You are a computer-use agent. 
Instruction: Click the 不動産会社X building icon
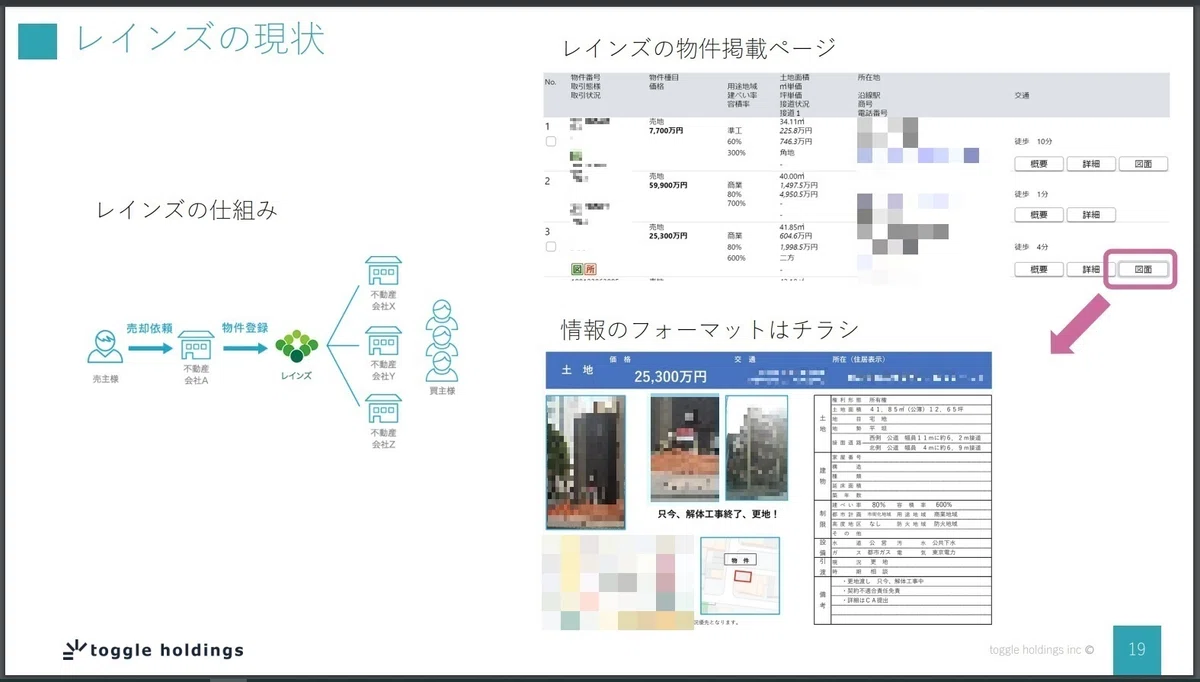(384, 270)
